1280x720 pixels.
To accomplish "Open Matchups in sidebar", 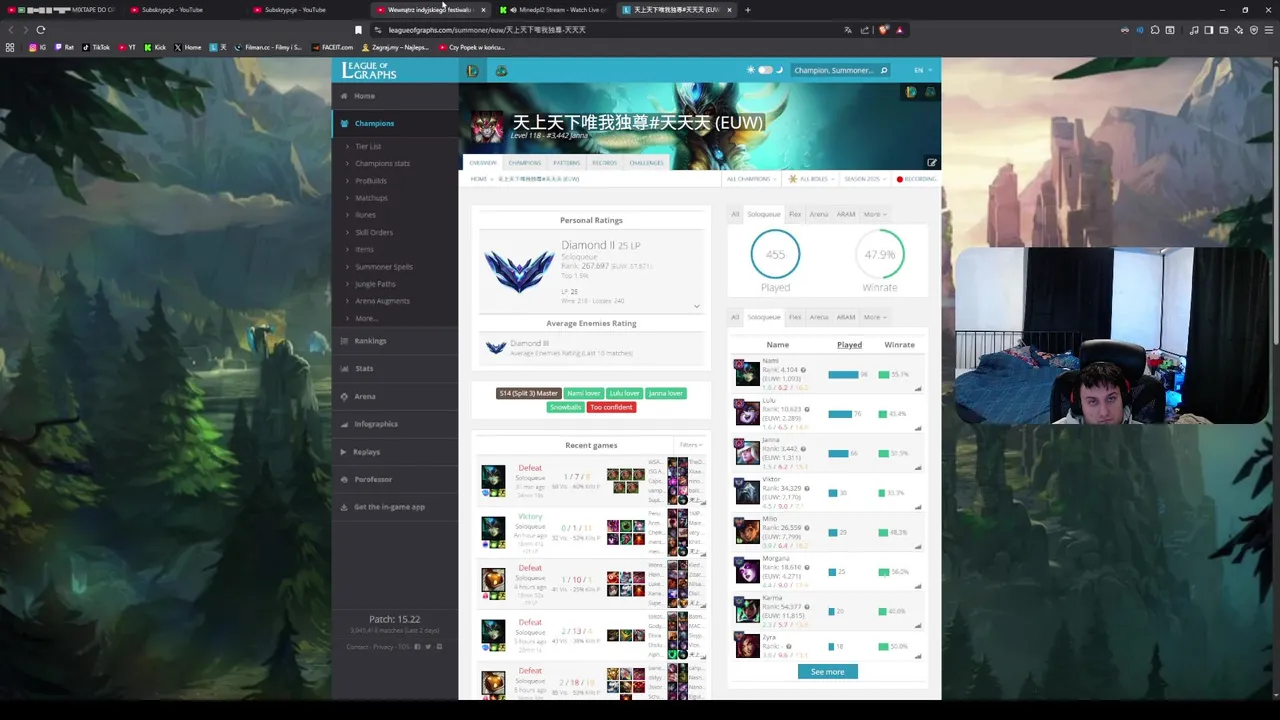I will pos(371,198).
